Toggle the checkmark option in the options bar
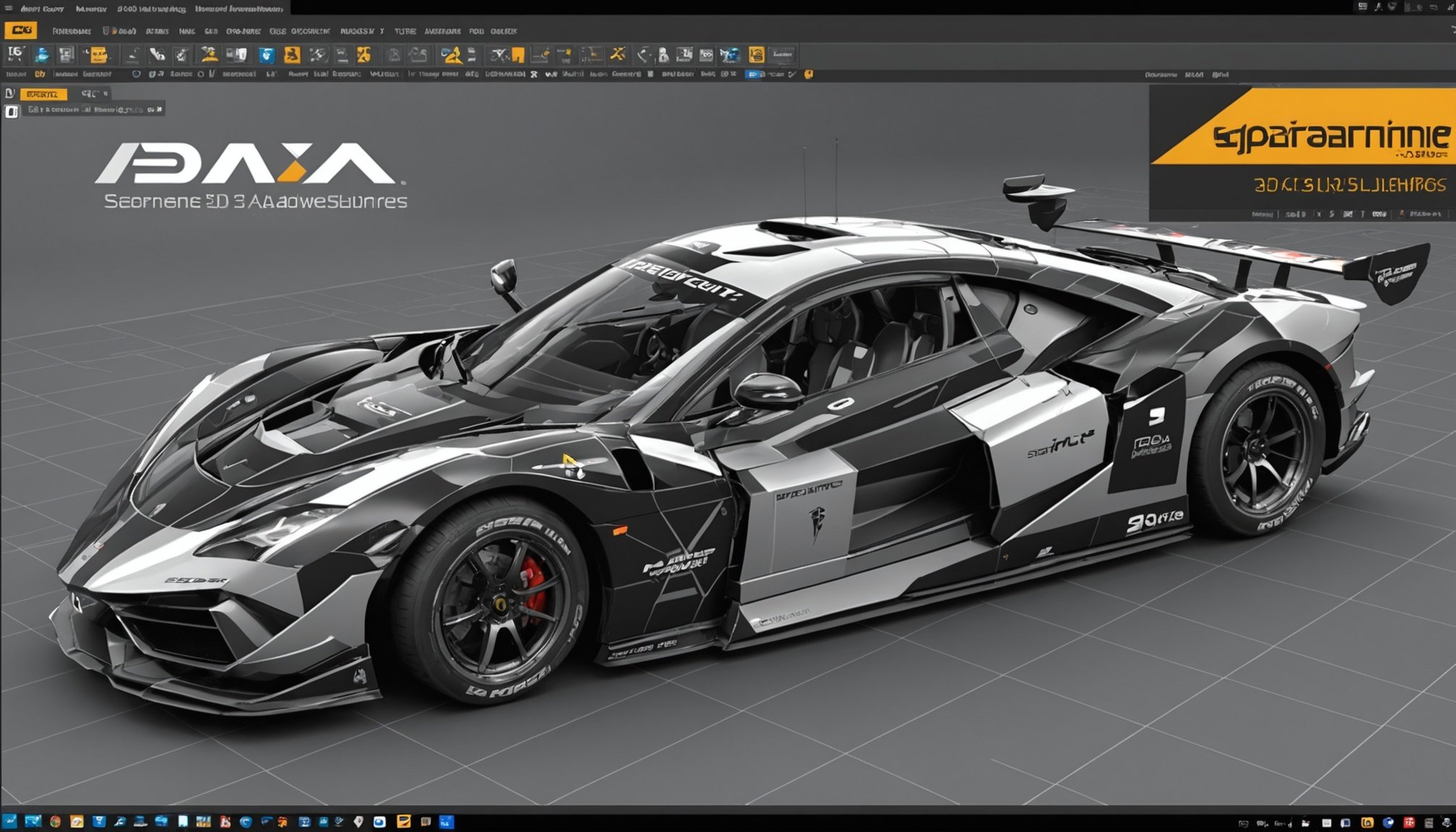The height and width of the screenshot is (832, 1456). pyautogui.click(x=792, y=74)
